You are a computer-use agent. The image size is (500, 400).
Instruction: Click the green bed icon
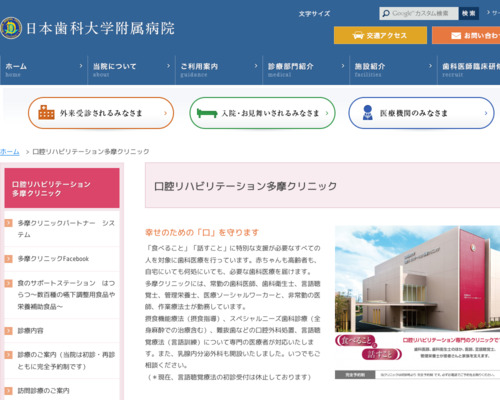[207, 113]
